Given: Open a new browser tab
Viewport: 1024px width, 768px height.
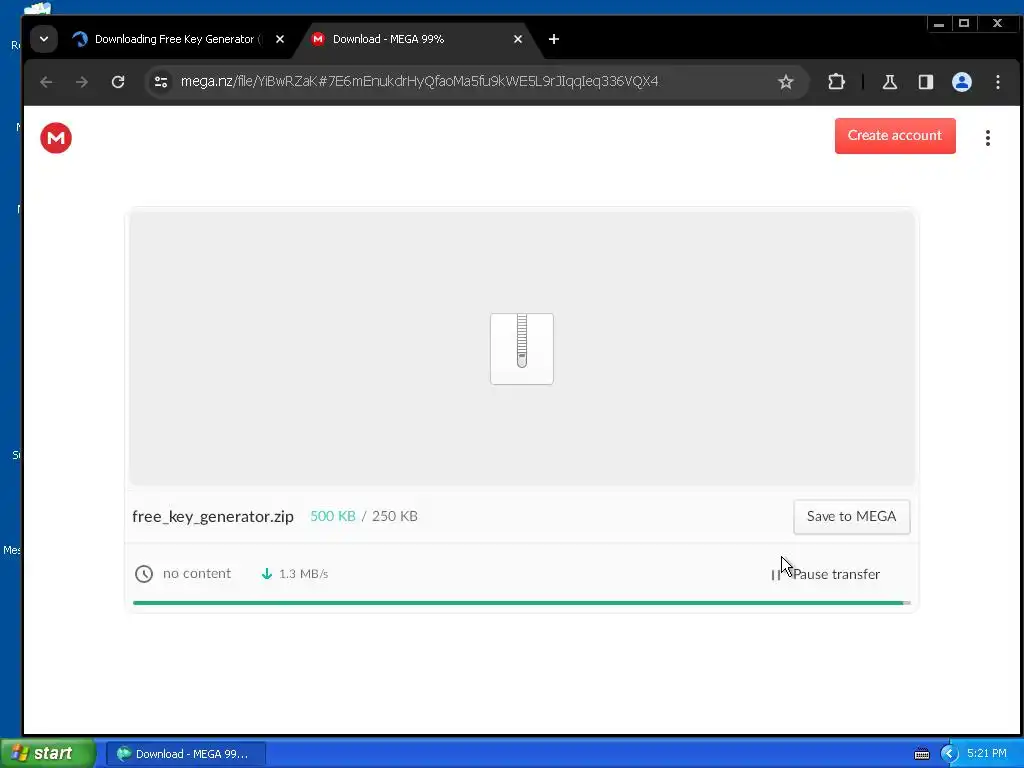Looking at the screenshot, I should 554,39.
